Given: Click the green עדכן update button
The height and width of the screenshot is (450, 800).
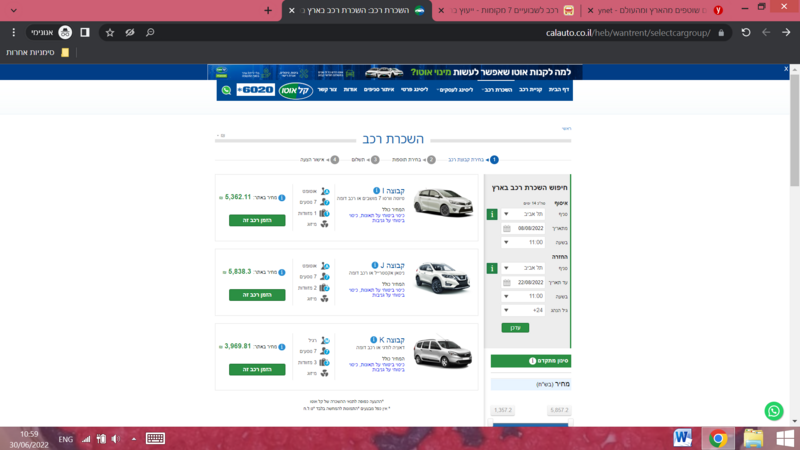Looking at the screenshot, I should point(515,328).
